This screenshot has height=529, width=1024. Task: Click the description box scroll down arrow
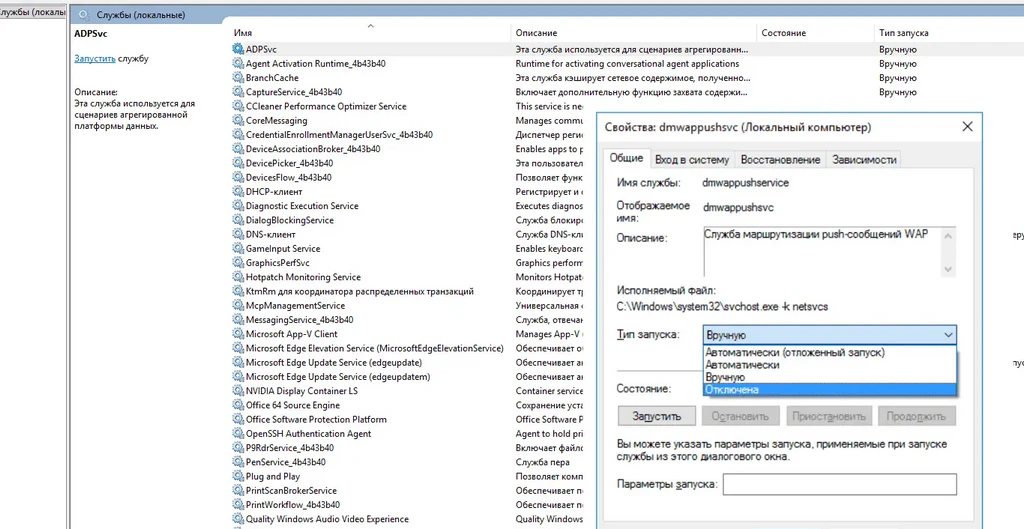pos(949,269)
